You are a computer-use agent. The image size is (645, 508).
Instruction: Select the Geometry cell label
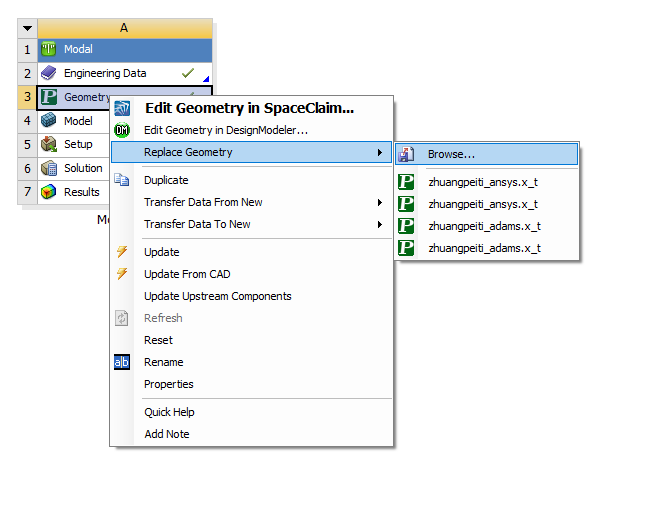[87, 97]
